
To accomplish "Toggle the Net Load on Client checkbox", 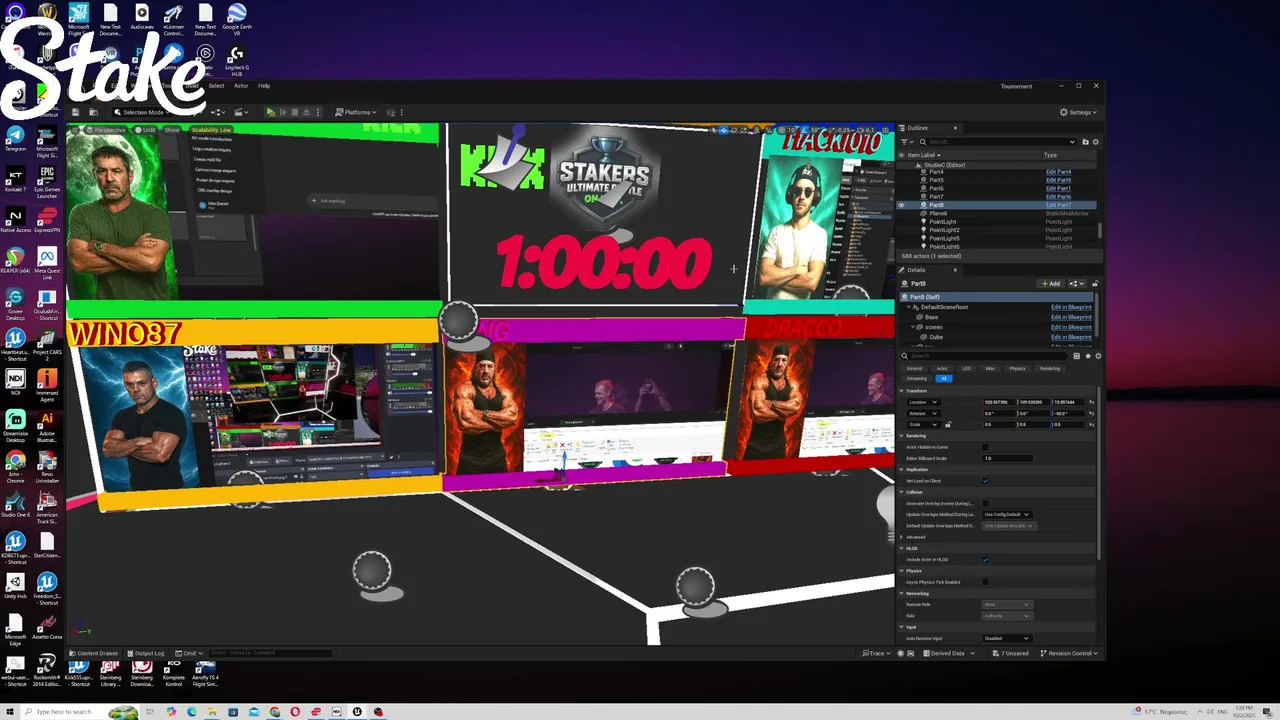I will (x=985, y=481).
